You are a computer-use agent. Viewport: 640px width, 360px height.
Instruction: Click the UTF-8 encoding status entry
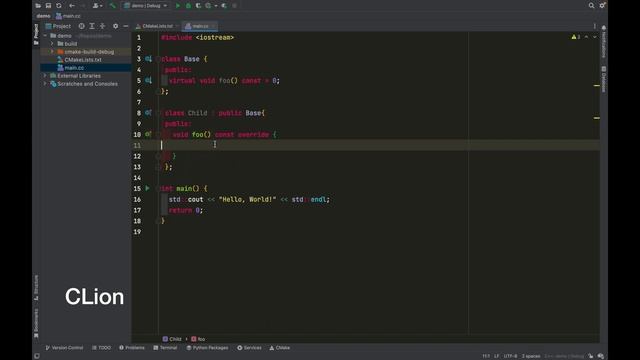[510, 356]
